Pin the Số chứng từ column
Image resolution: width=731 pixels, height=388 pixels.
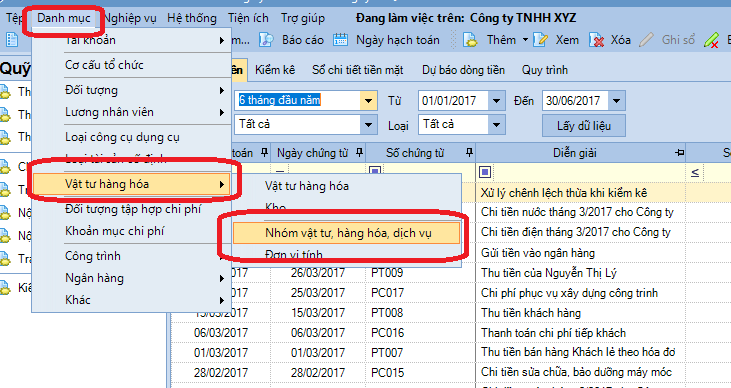pos(469,152)
